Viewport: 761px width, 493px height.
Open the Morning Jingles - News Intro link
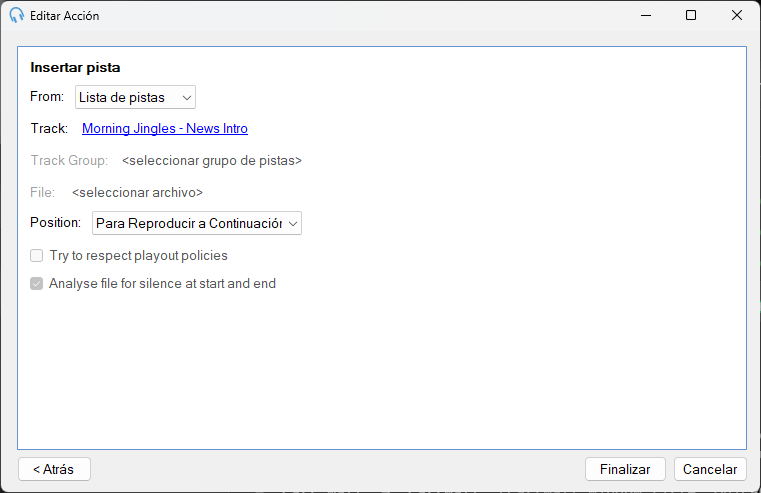click(x=165, y=129)
